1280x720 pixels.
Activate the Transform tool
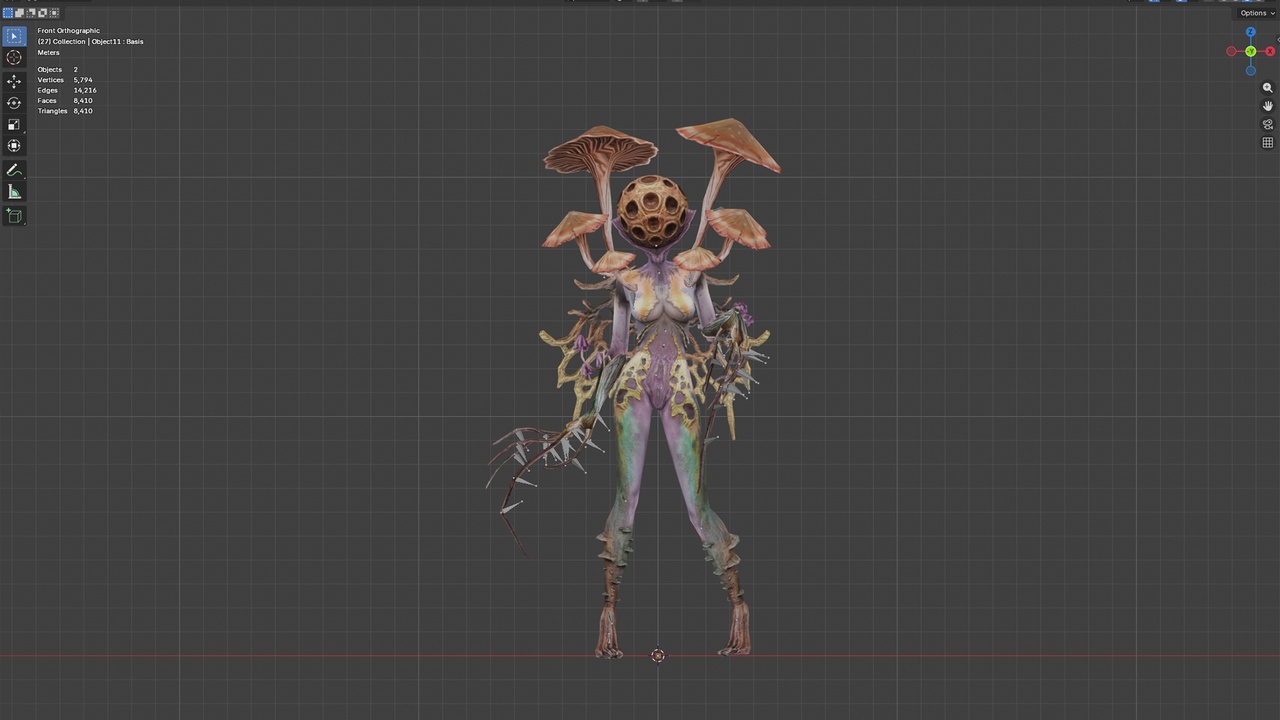click(14, 146)
